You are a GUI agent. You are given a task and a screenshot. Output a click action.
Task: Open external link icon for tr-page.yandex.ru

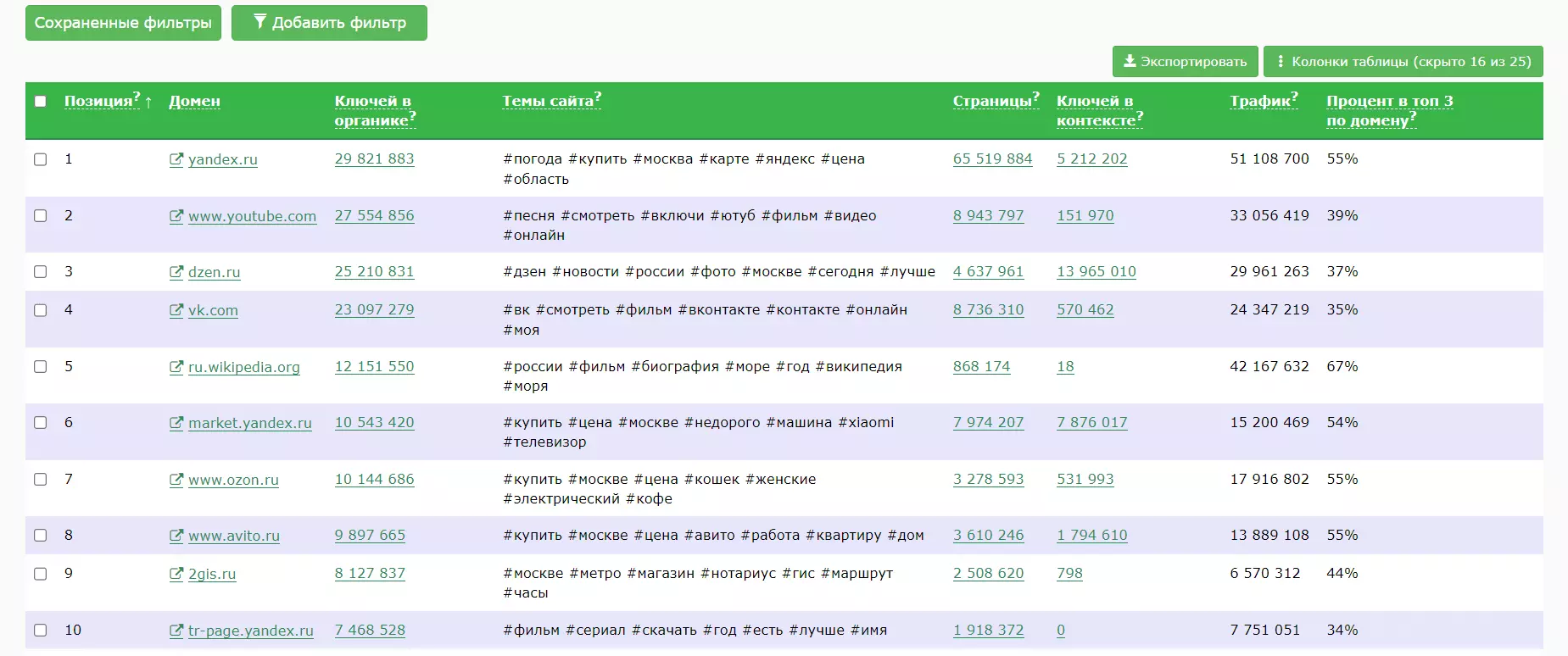coord(176,631)
